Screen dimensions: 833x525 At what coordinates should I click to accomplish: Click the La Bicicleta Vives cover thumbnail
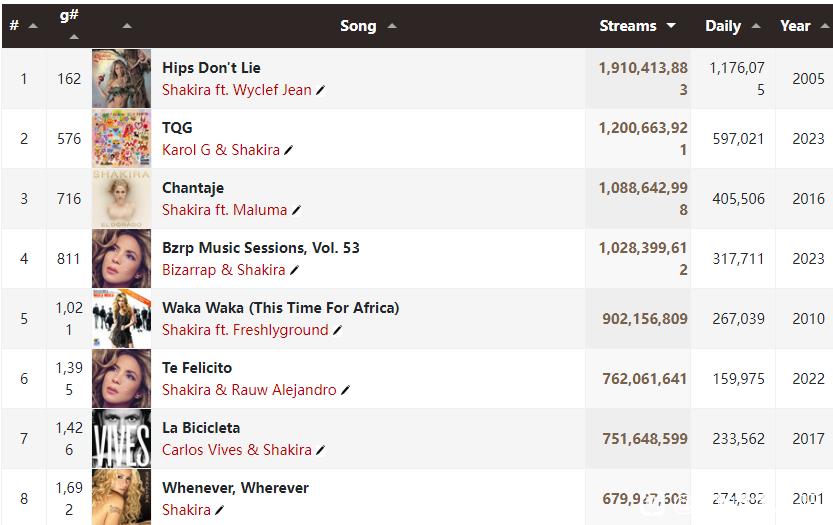coord(121,439)
